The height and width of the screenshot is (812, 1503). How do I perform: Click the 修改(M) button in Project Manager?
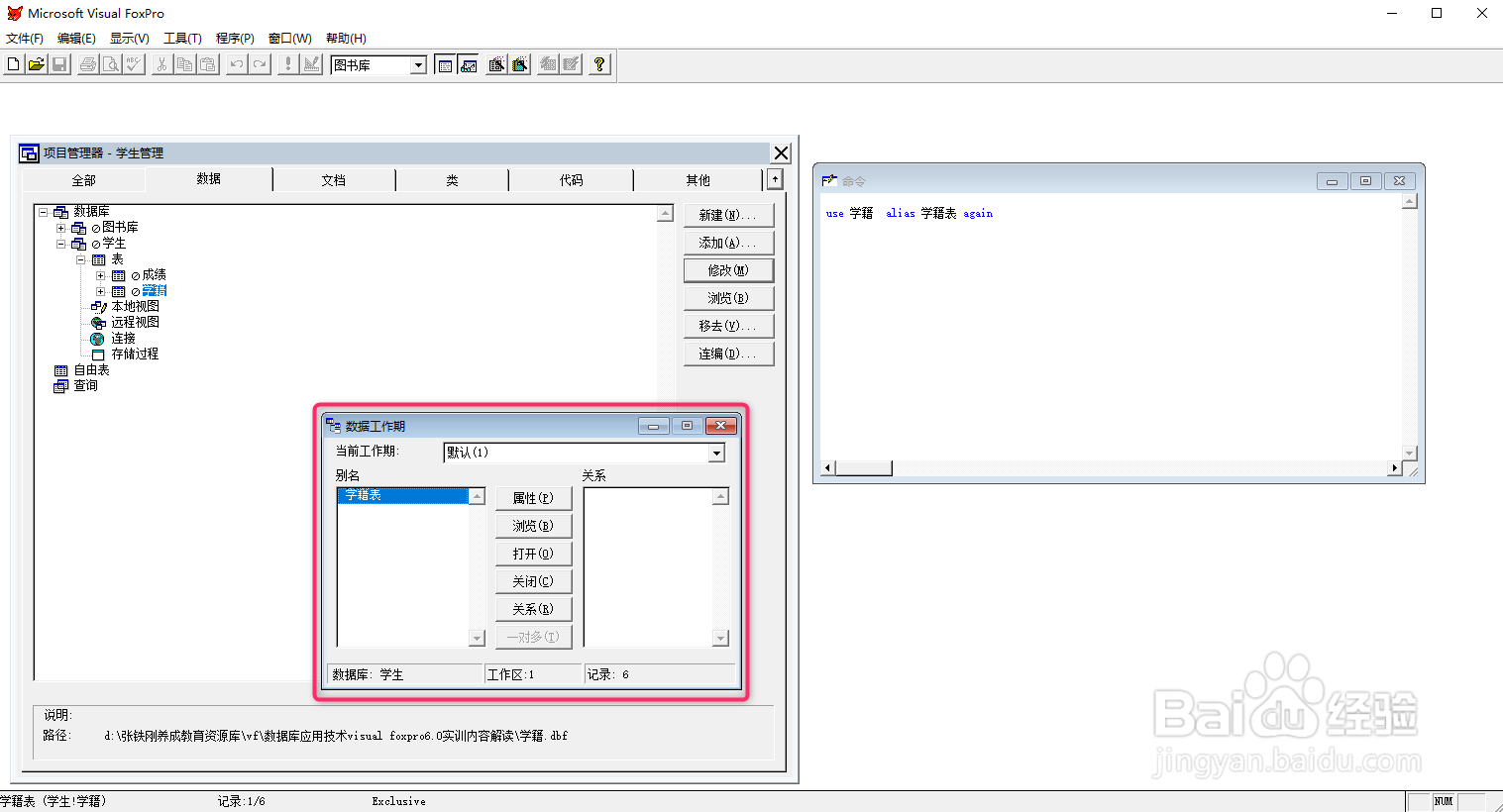coord(728,270)
